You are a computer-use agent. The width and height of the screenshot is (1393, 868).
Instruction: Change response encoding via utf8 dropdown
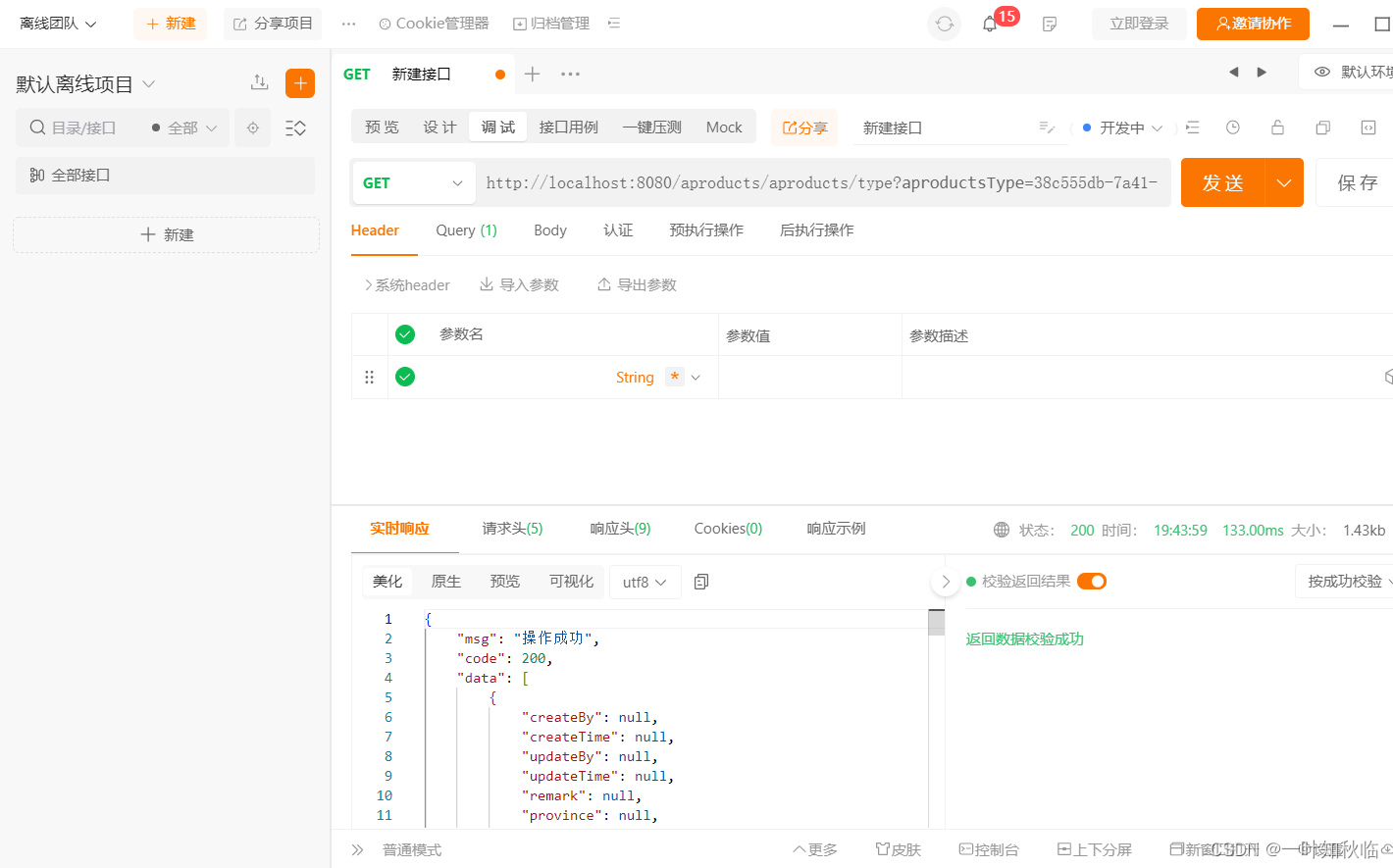645,581
